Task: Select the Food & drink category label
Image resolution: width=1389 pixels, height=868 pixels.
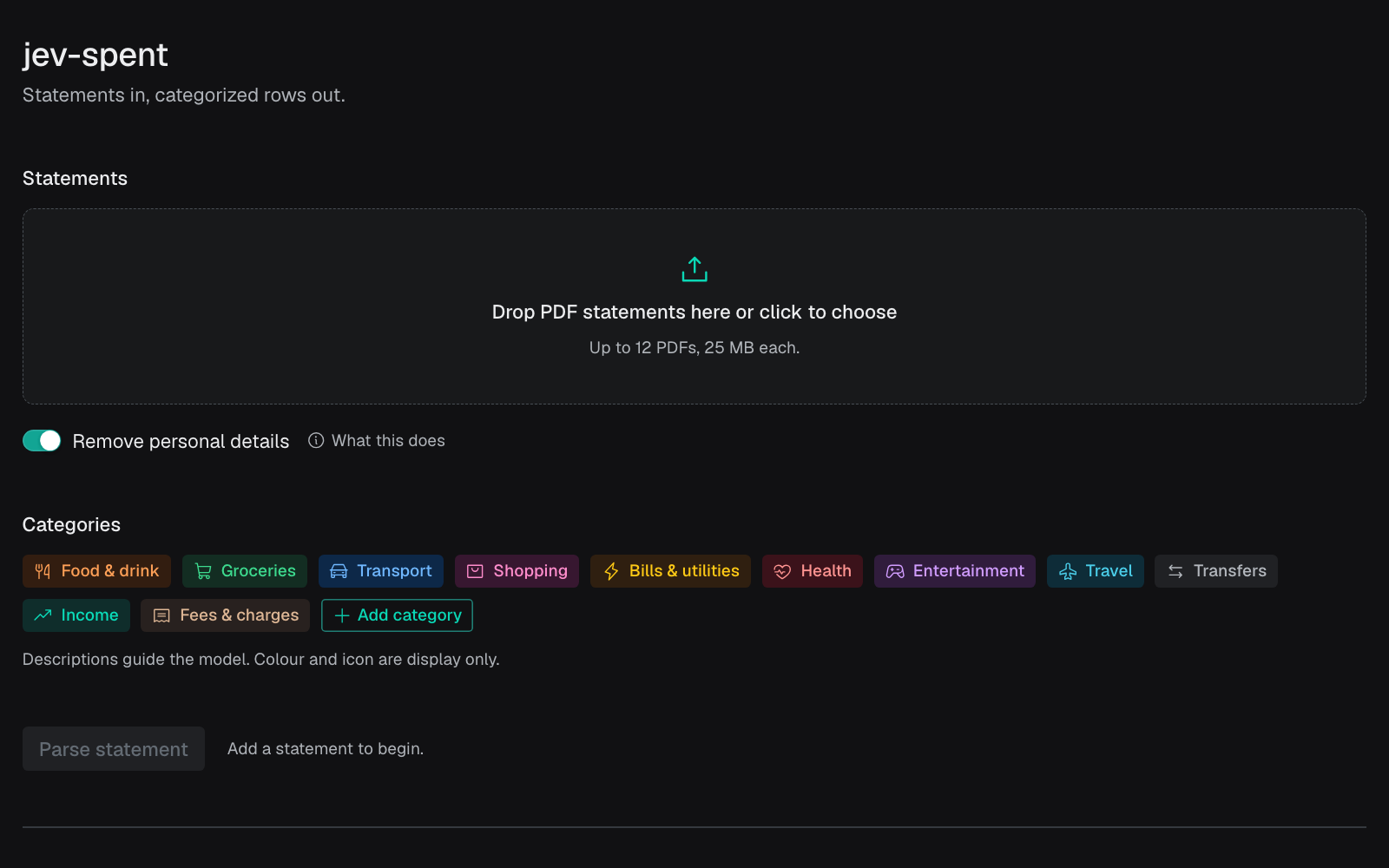Action: [x=110, y=571]
